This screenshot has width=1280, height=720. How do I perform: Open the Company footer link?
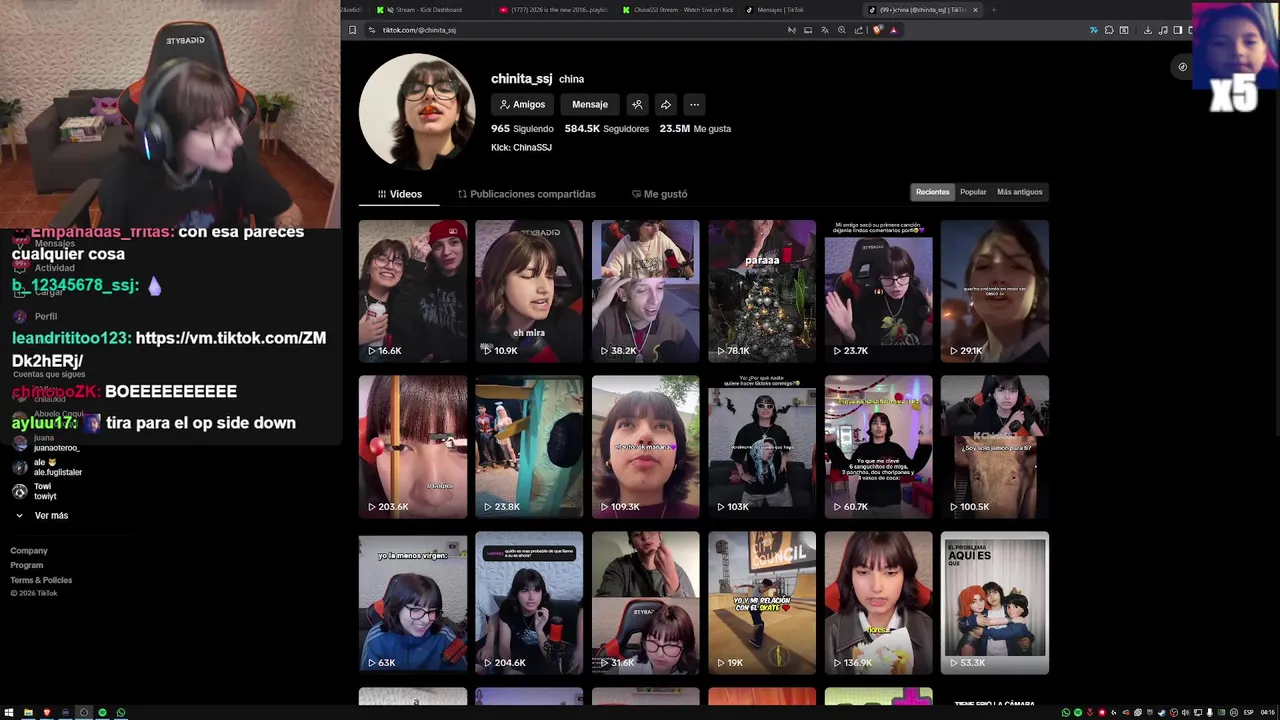click(x=29, y=551)
